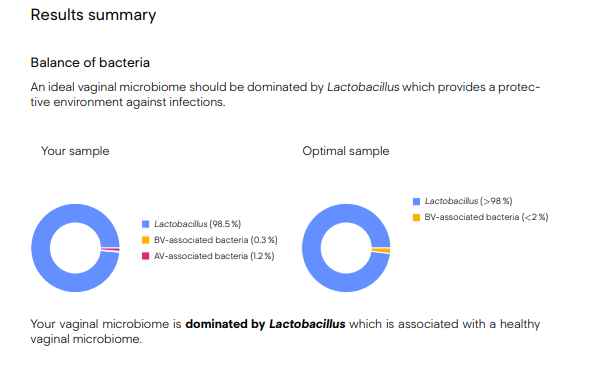602x365 pixels.
Task: Click the bold 'dominated by Lactobacillus' text
Action: (265, 324)
